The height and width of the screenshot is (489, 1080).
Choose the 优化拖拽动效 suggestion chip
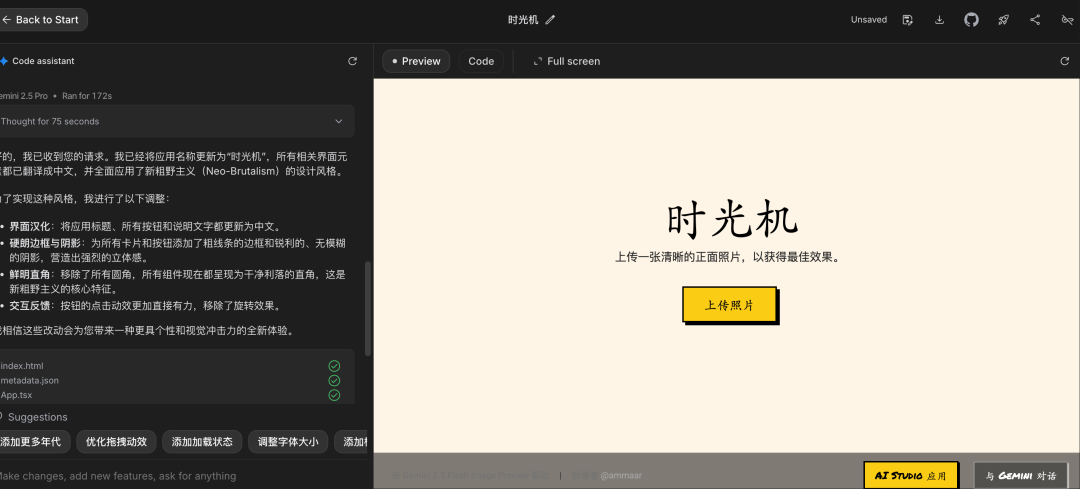[116, 441]
